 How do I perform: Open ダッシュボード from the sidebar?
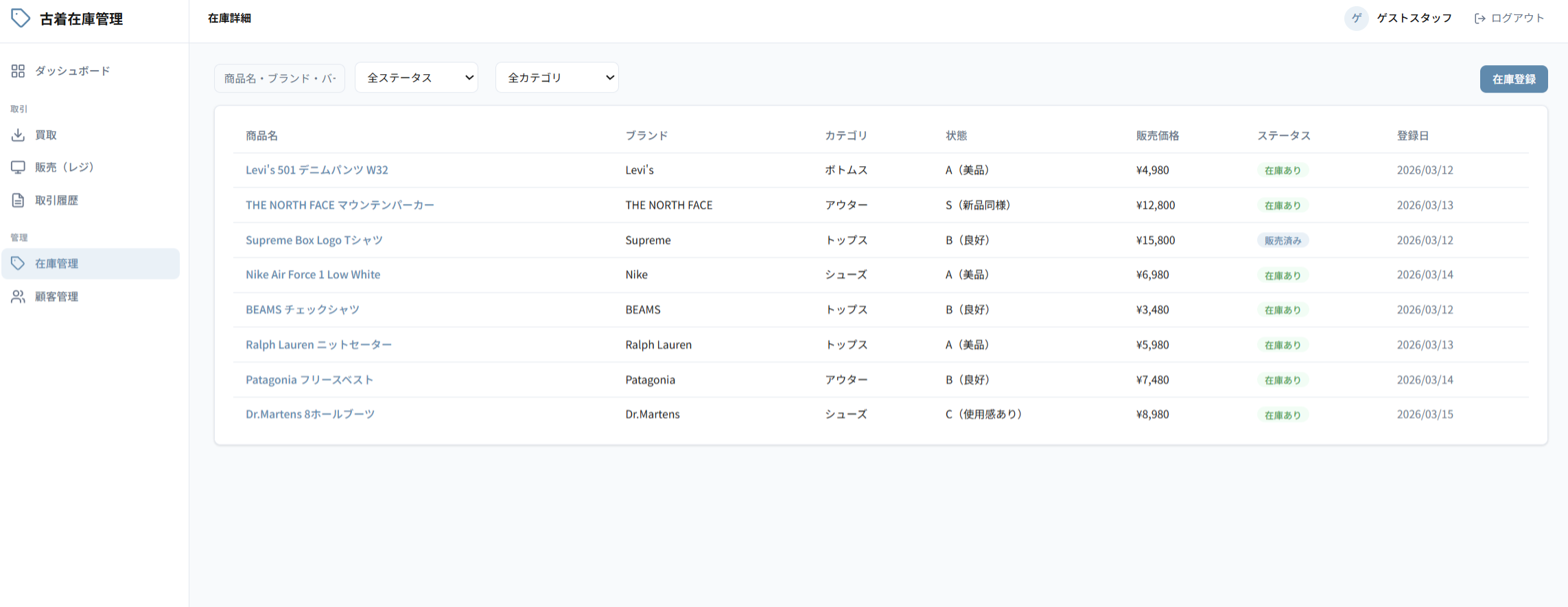[72, 71]
